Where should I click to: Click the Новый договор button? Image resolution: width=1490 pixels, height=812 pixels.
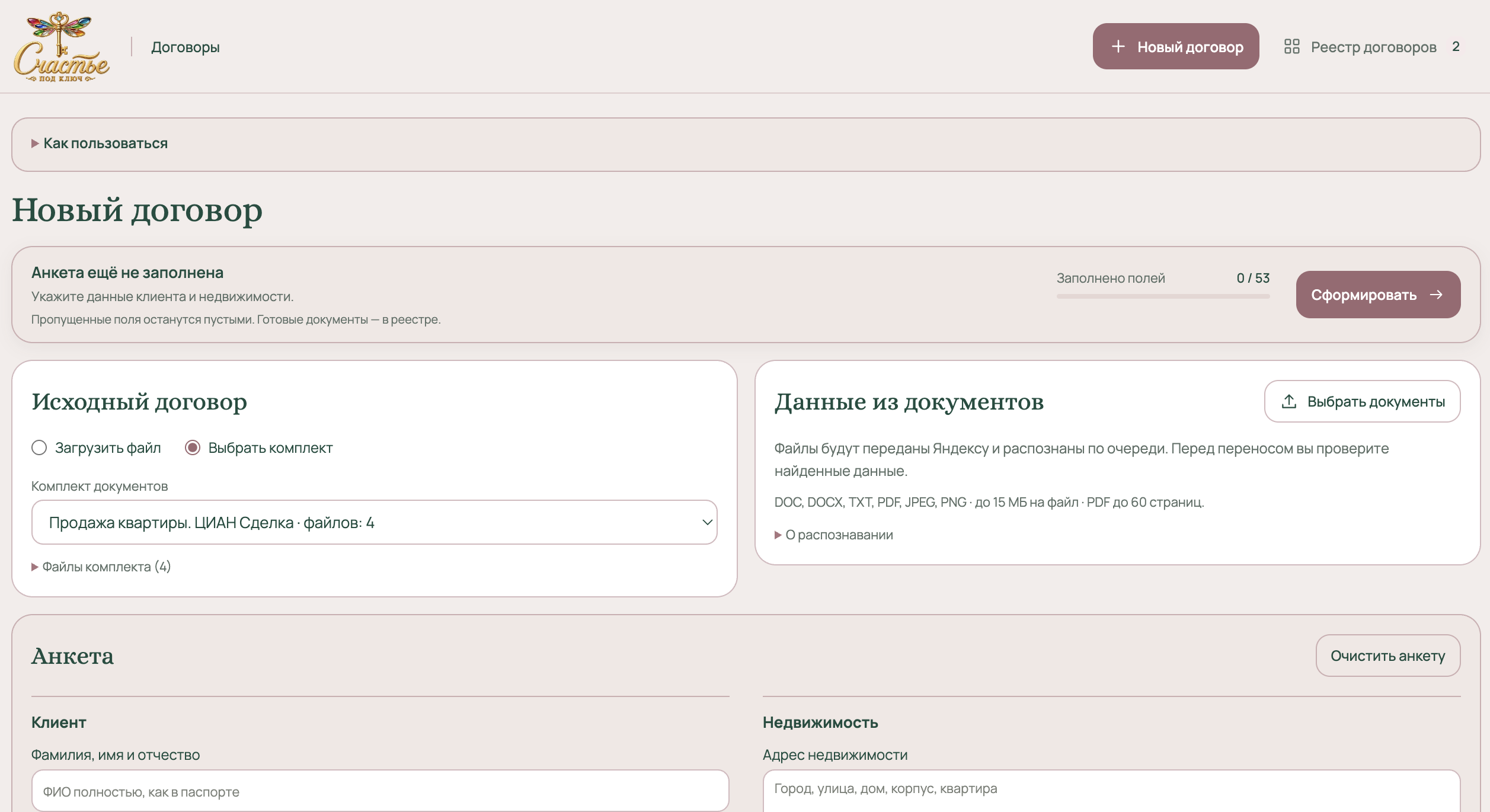pyautogui.click(x=1176, y=46)
